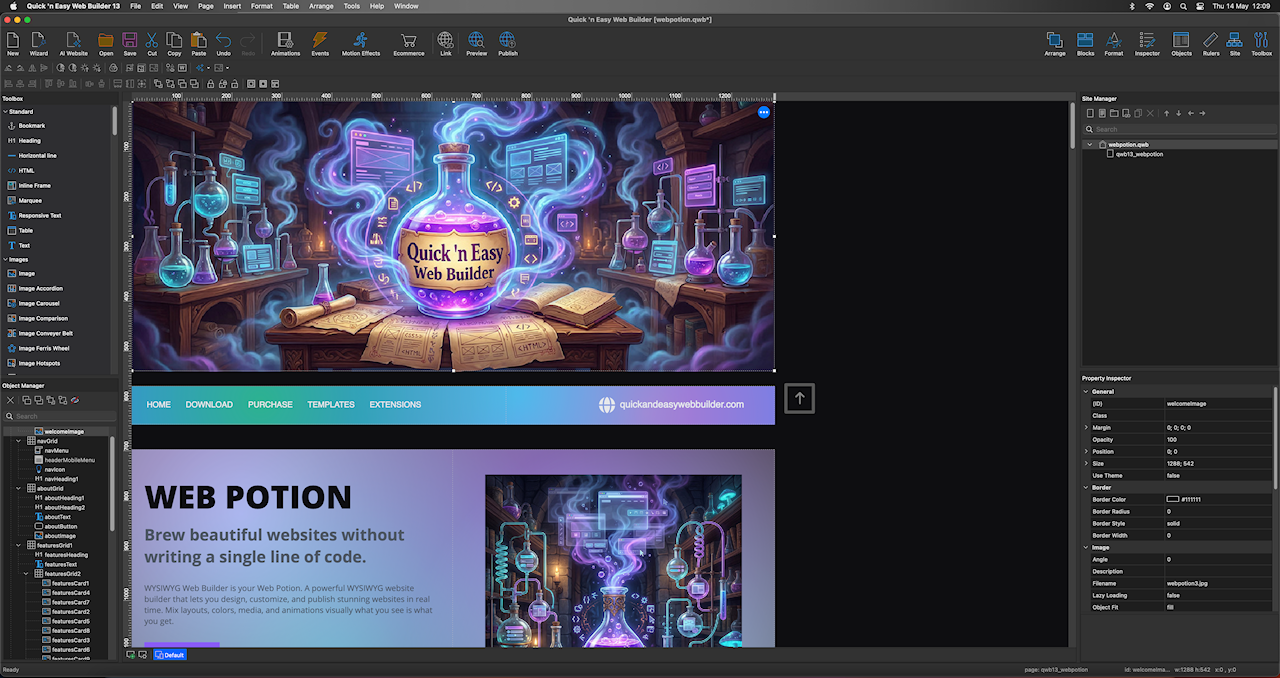Click the blue ellipsis button on the hero image
The image size is (1280, 678).
point(764,112)
